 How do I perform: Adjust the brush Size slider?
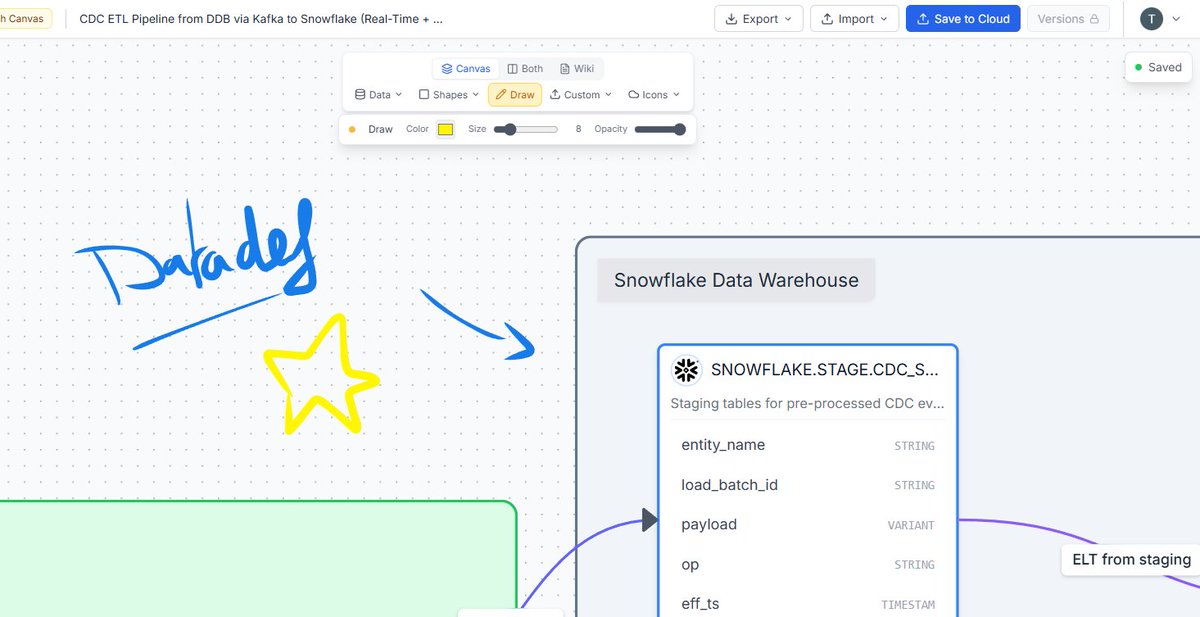click(x=526, y=129)
